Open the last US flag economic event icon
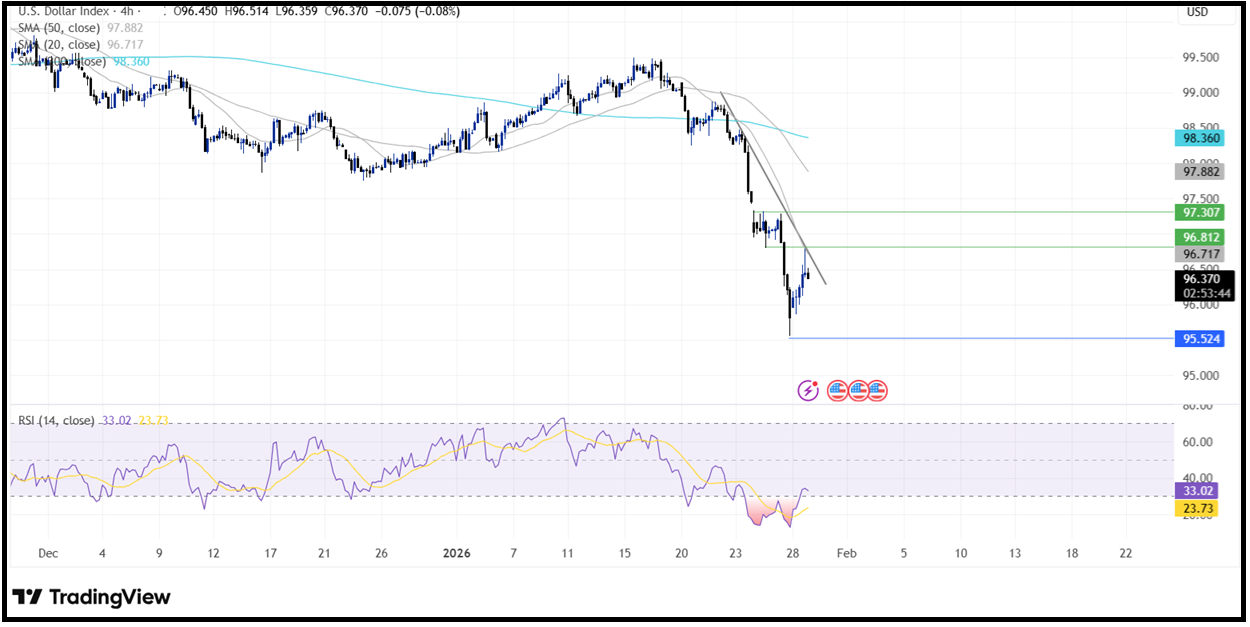 [x=876, y=391]
